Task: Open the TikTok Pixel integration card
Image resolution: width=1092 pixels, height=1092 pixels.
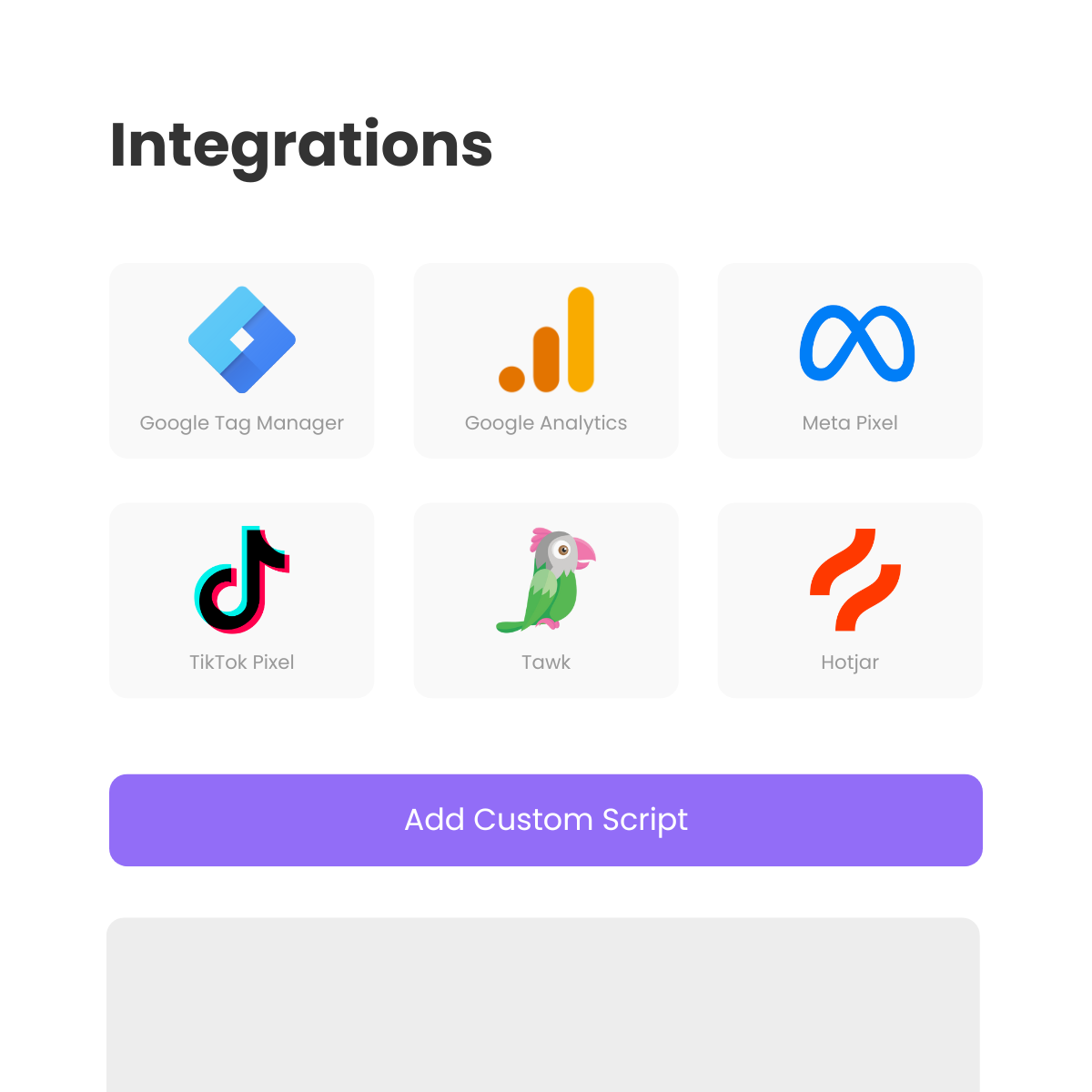Action: tap(242, 601)
